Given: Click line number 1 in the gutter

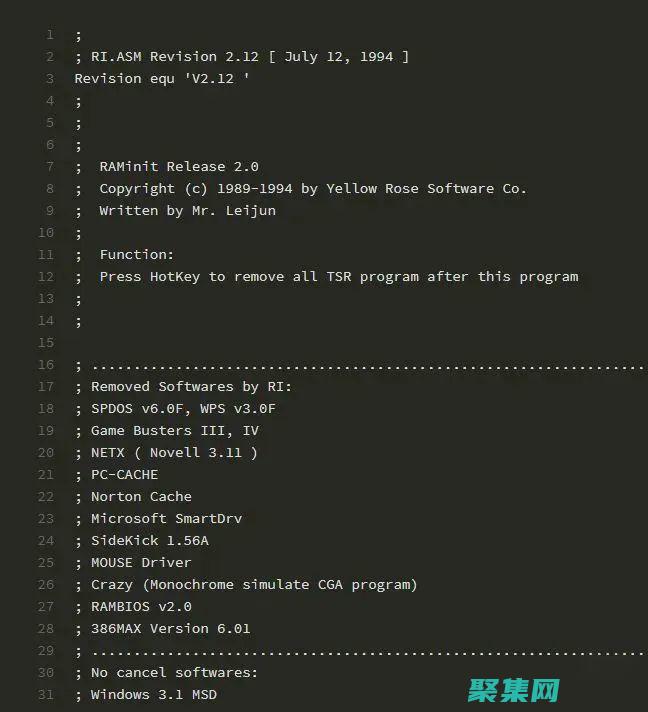Looking at the screenshot, I should click(x=50, y=35).
